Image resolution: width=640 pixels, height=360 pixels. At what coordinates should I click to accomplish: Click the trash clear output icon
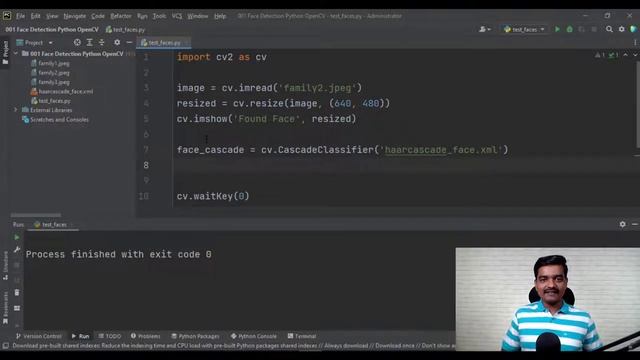[17, 293]
